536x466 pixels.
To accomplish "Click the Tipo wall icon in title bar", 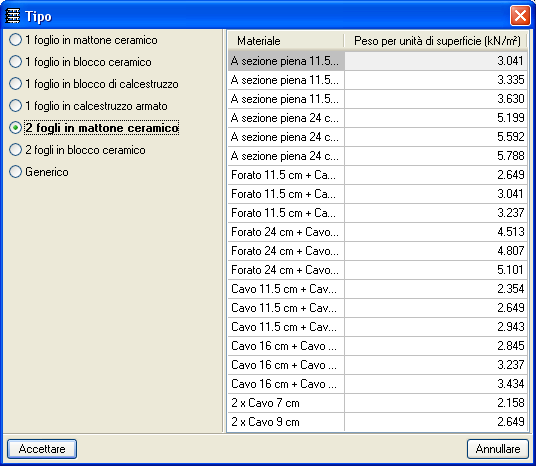I will click(x=13, y=16).
